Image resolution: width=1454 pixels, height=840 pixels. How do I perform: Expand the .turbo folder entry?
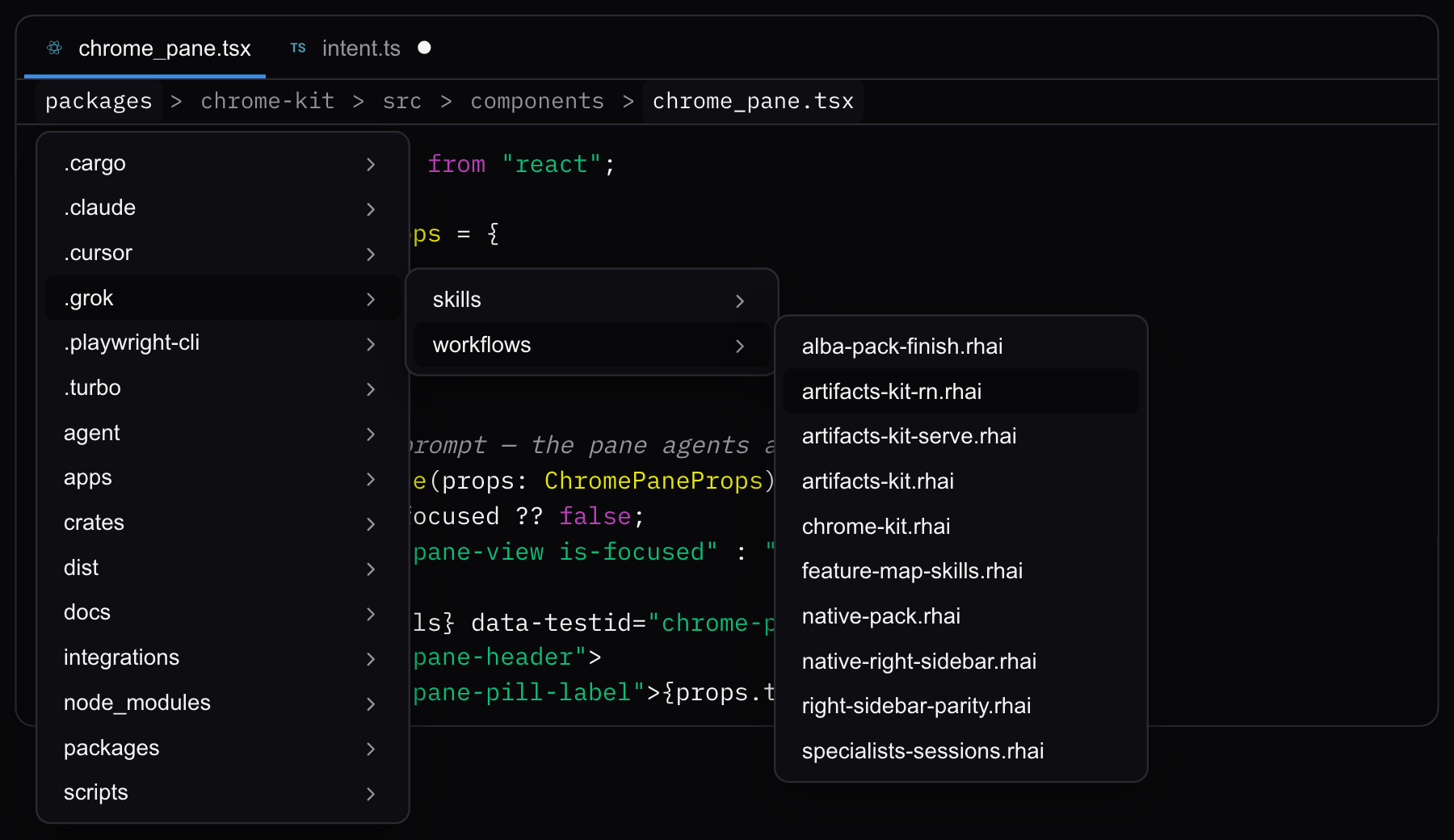coord(223,388)
